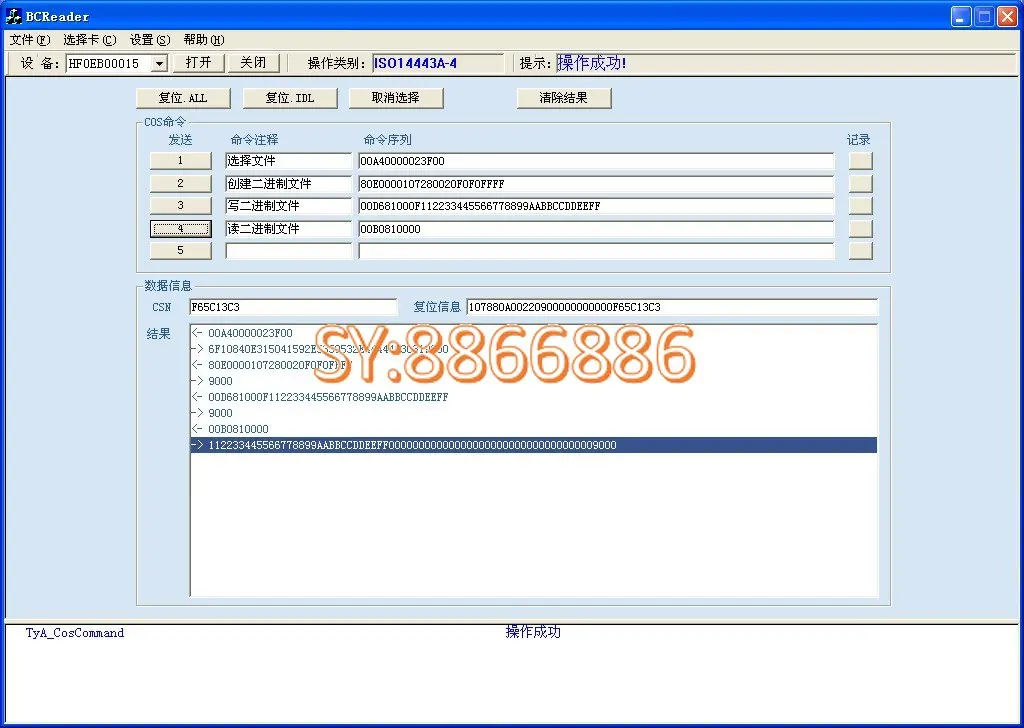Toggle the 记录 box for command row 1
Image resolution: width=1024 pixels, height=728 pixels.
[861, 161]
